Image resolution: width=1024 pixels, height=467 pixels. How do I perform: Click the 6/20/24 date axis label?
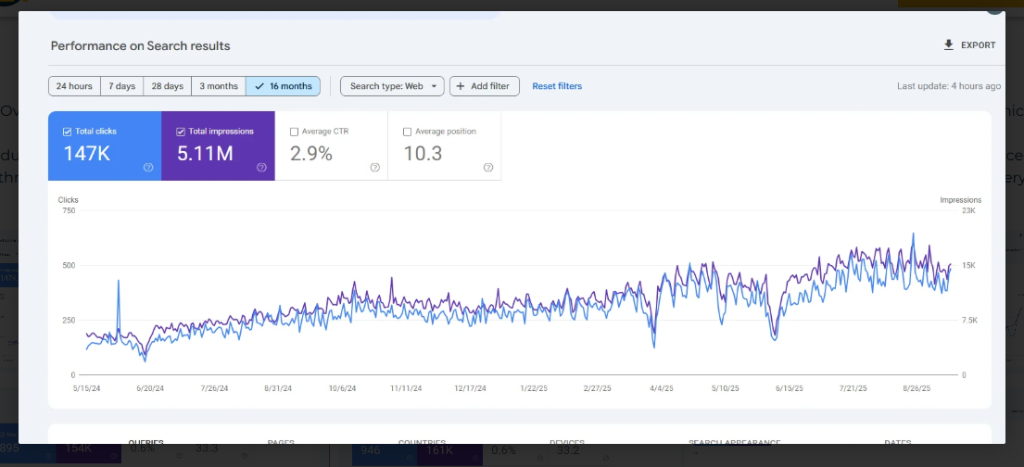pos(150,388)
